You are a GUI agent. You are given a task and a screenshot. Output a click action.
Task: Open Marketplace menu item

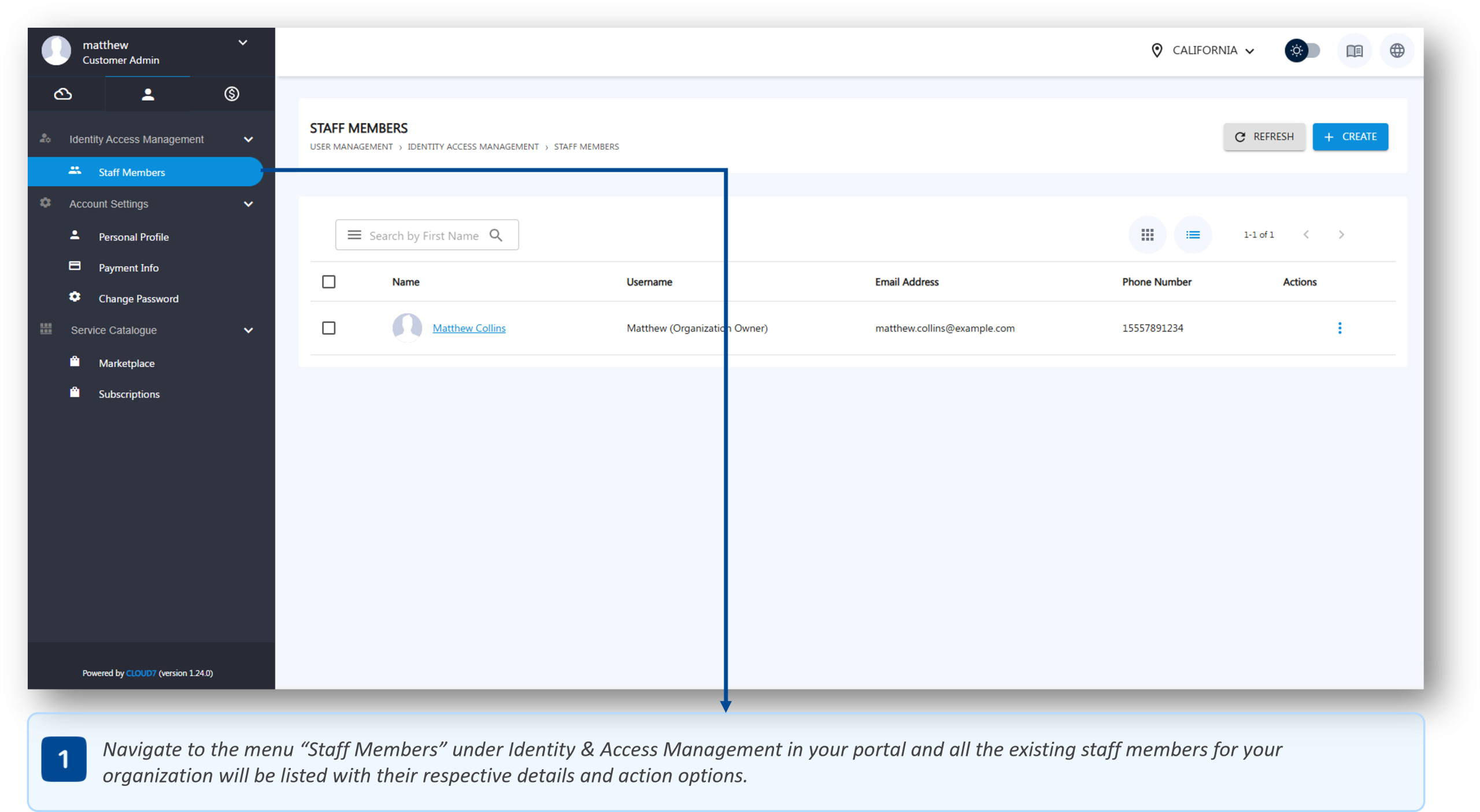click(127, 364)
